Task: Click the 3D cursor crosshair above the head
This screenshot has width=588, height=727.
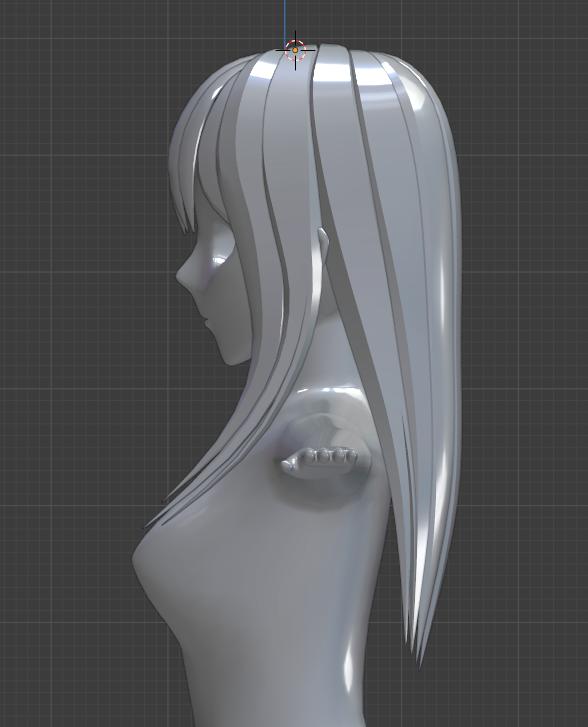Action: [x=295, y=50]
